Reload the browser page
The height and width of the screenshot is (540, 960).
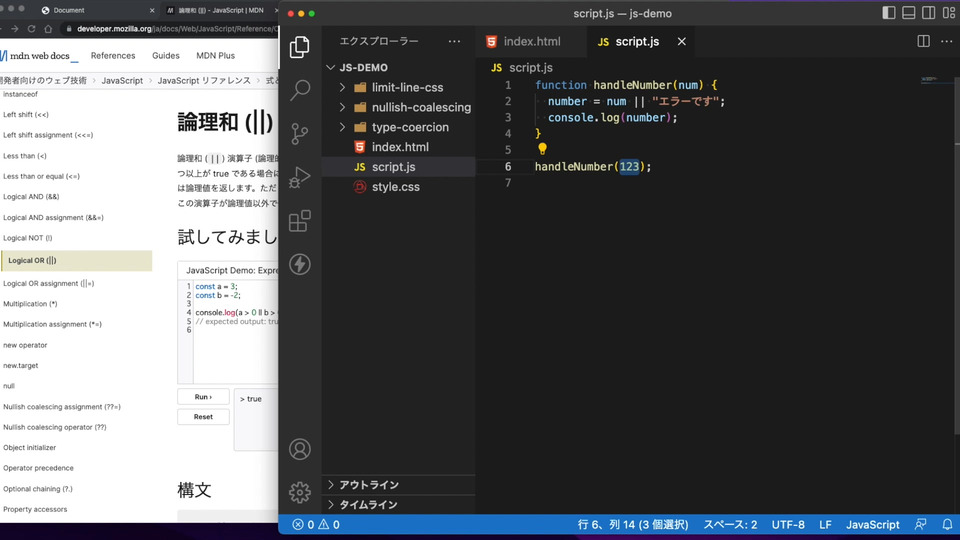coord(31,29)
